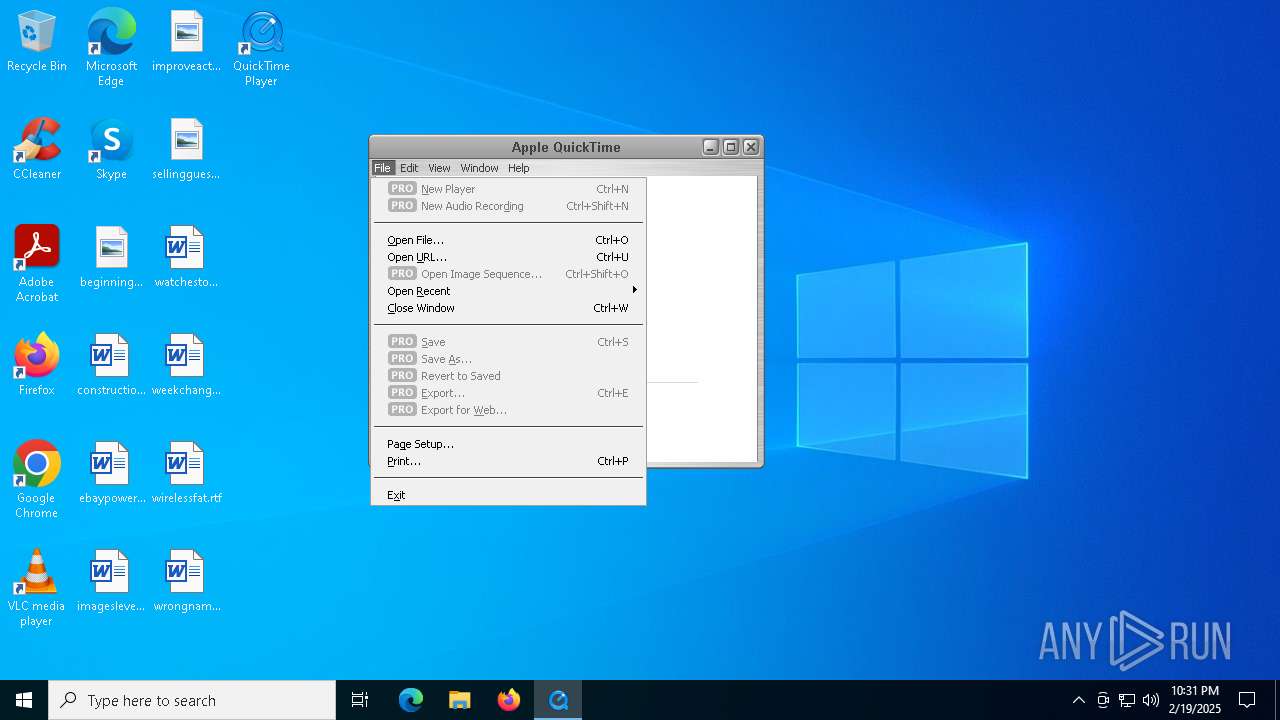This screenshot has height=720, width=1280.
Task: Select the Firefox desktop shortcut
Action: pos(37,366)
